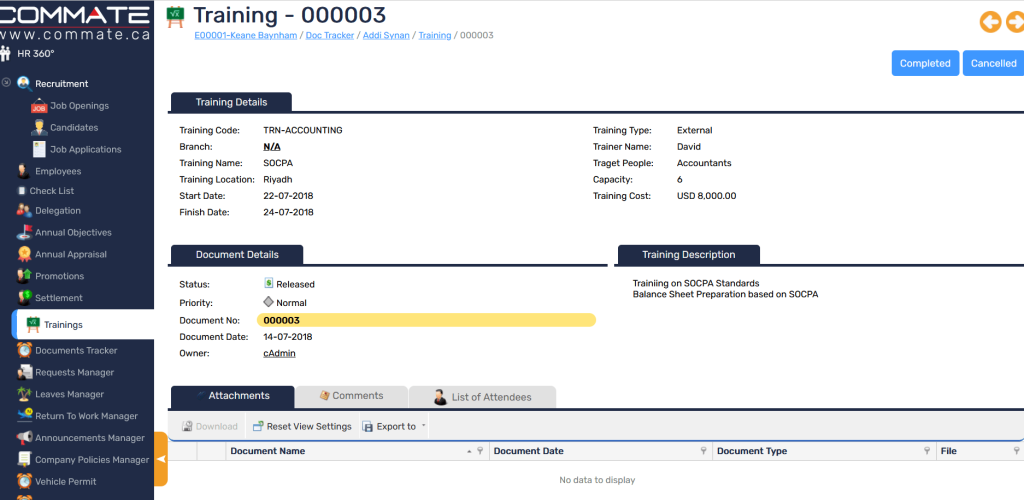Click Doc Tracker breadcrumb link

pos(332,35)
